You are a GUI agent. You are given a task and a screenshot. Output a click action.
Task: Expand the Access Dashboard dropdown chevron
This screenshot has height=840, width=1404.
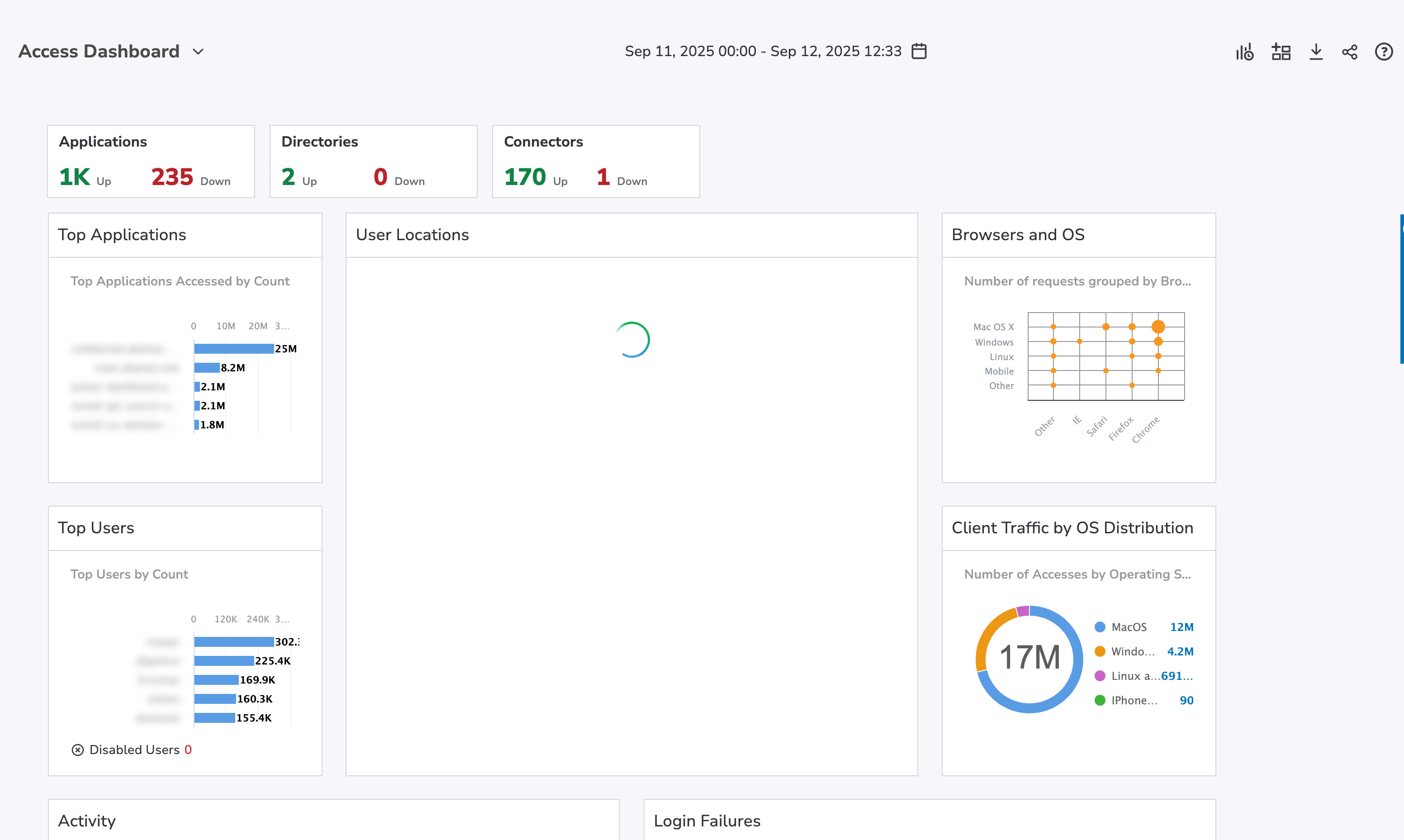[x=198, y=52]
